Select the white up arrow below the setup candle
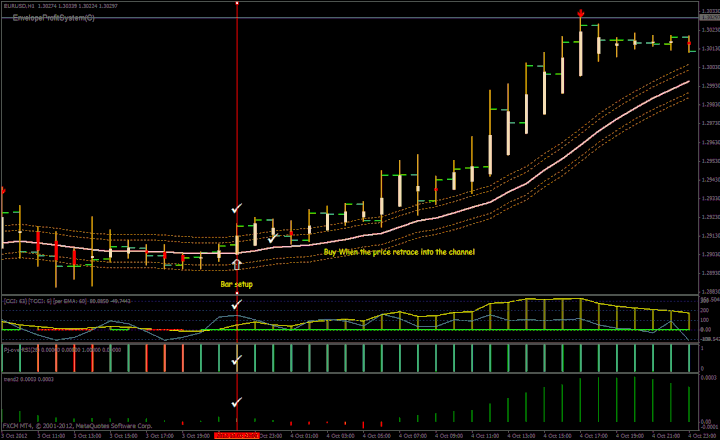 click(x=236, y=264)
